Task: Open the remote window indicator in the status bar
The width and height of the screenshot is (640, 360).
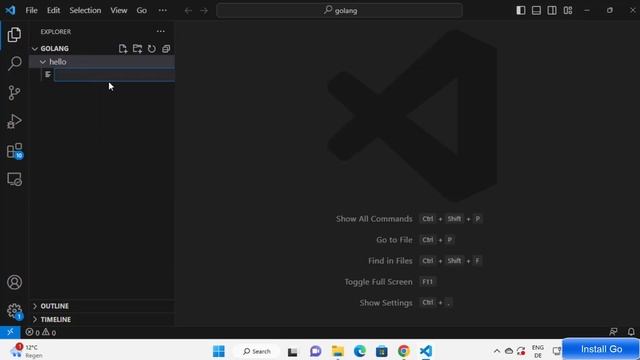Action: [x=10, y=332]
